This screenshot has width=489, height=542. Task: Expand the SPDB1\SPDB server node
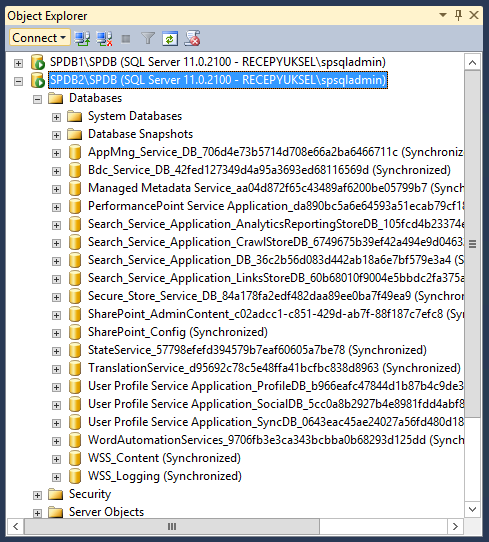click(x=18, y=63)
